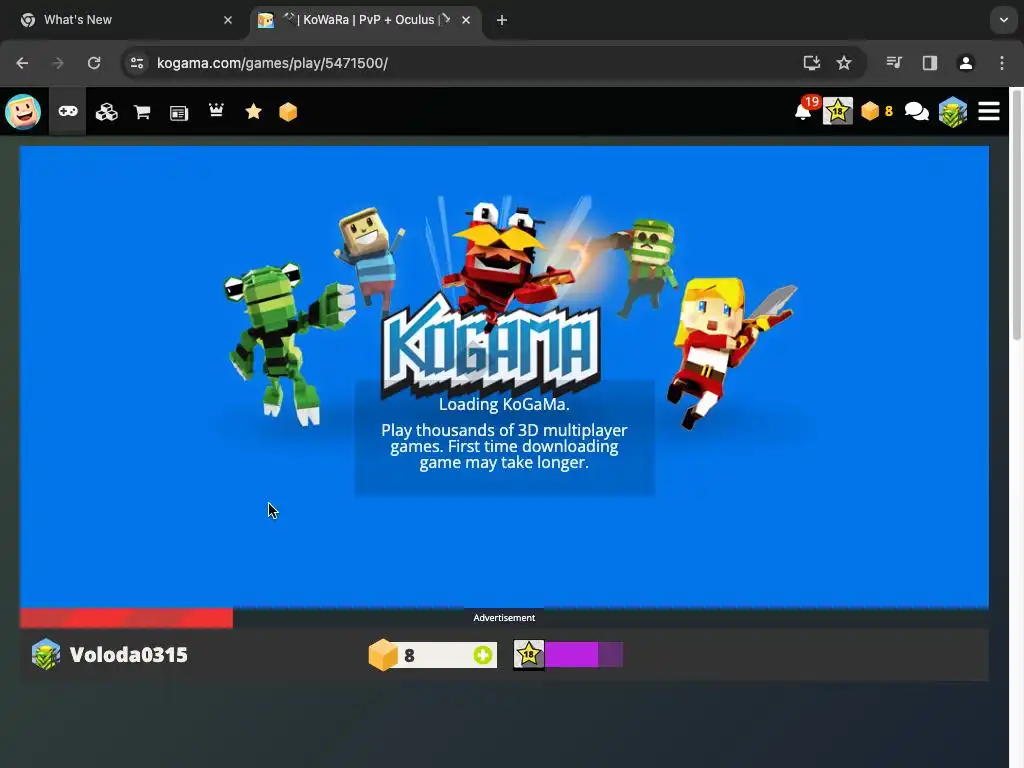Viewport: 1024px width, 768px height.
Task: Open the orange gold cube icon in navbar
Action: [288, 112]
